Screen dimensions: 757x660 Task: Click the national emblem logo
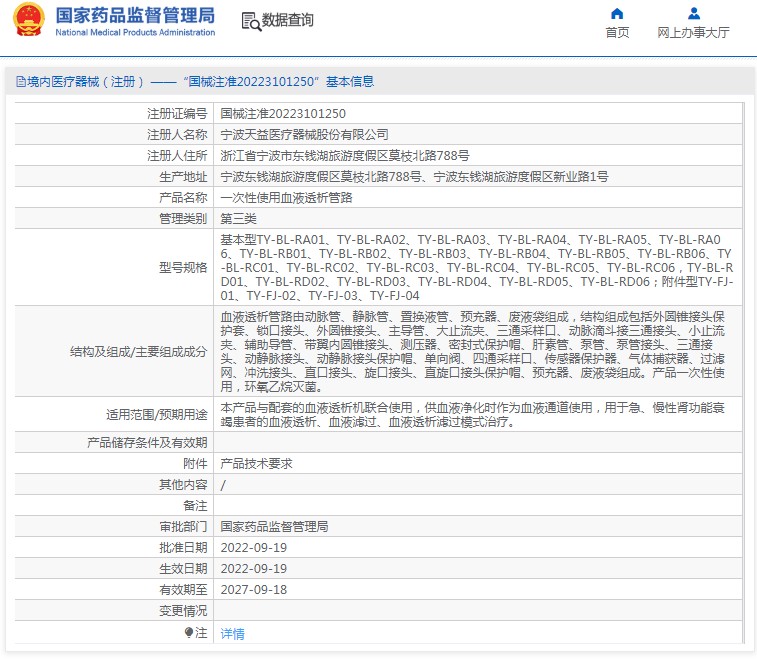(x=28, y=20)
